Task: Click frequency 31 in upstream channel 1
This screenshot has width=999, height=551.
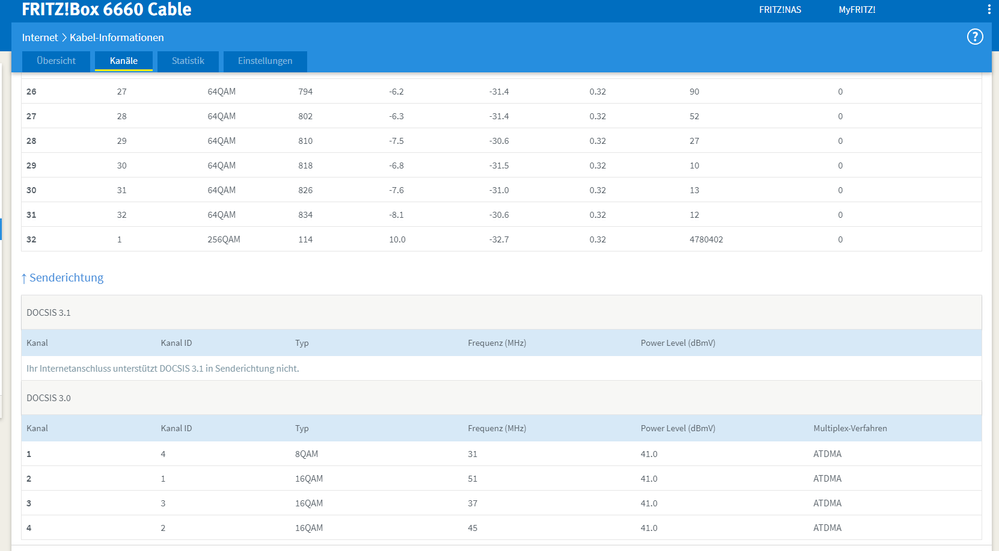Action: coord(472,454)
